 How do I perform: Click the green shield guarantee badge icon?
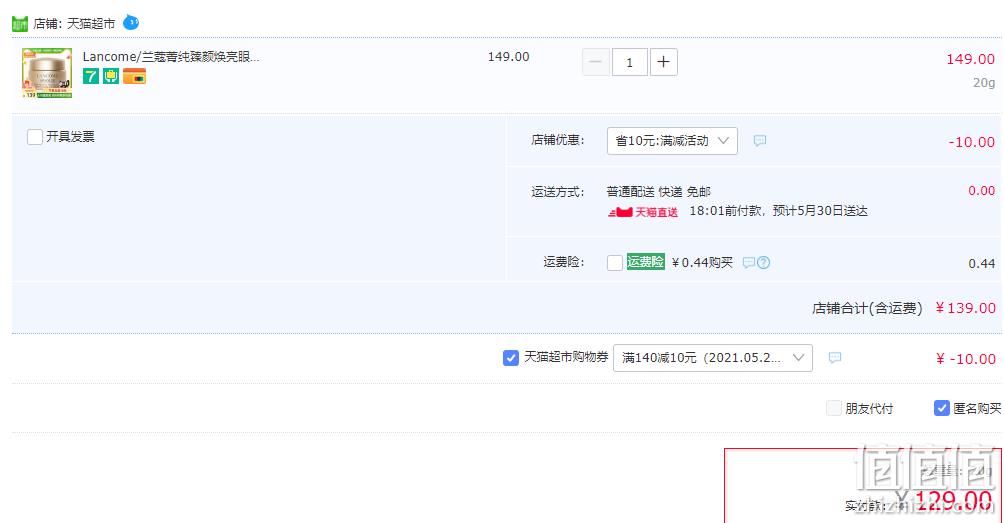tap(111, 76)
